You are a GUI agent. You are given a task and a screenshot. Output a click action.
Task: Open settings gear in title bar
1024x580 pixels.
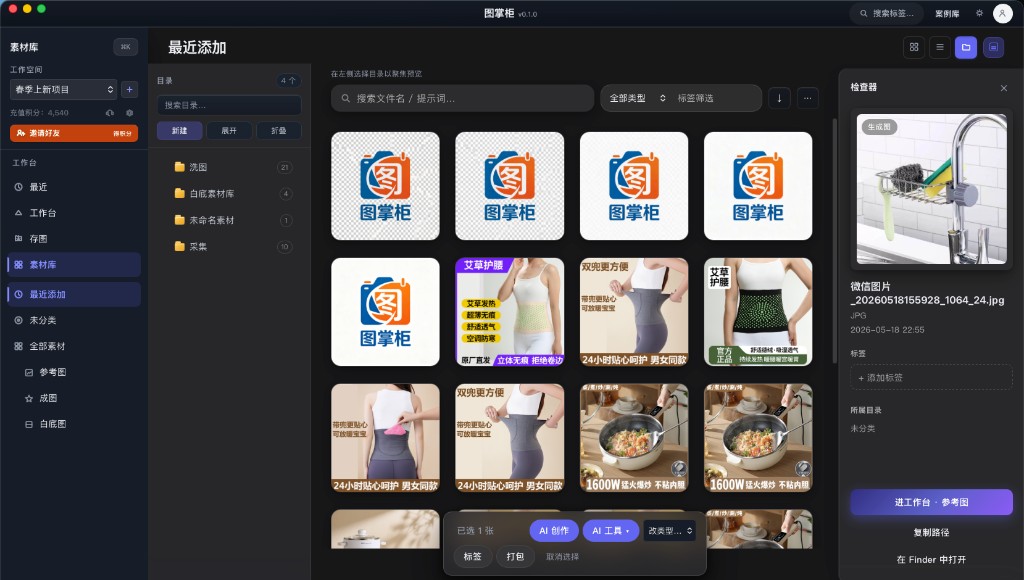[x=979, y=13]
